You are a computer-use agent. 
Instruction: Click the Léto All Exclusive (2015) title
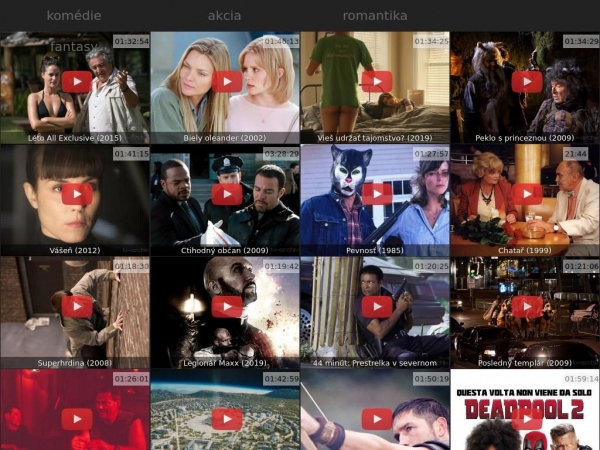tap(75, 138)
